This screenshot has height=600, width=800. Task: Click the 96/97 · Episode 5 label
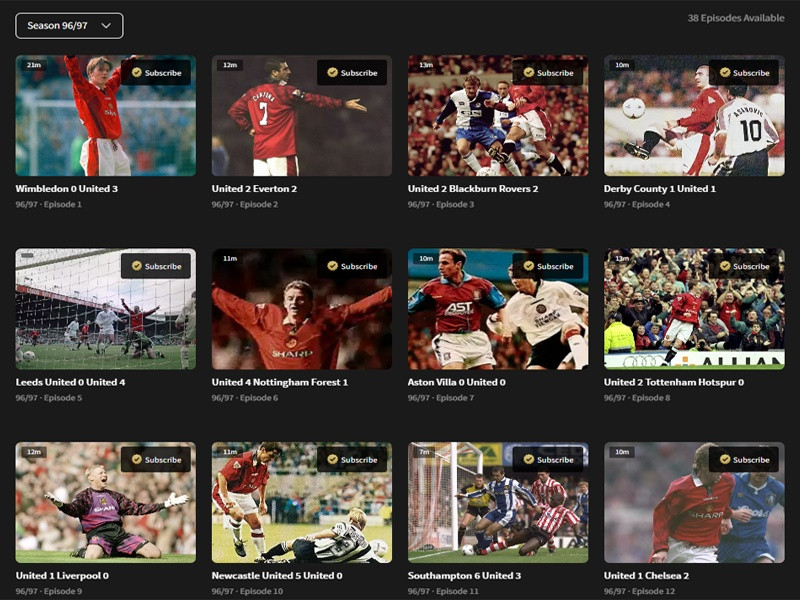point(48,397)
